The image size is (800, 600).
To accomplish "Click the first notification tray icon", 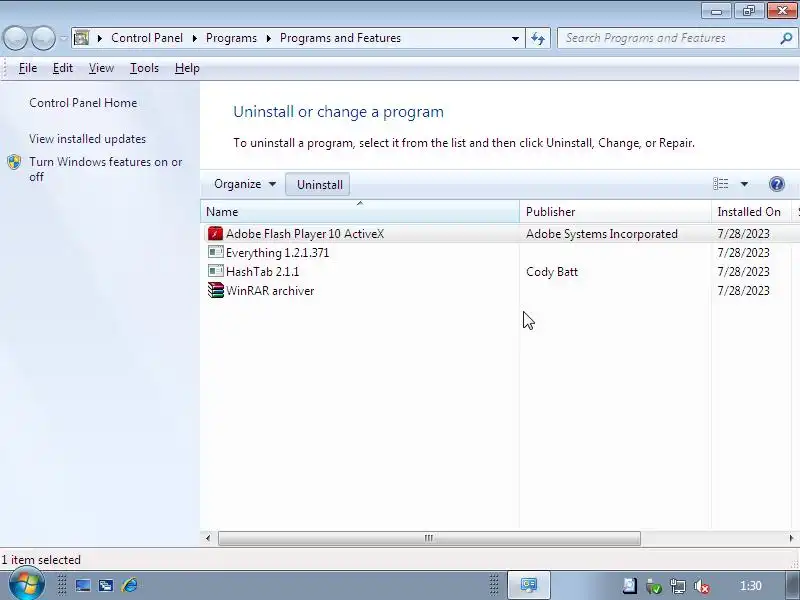I will 630,586.
